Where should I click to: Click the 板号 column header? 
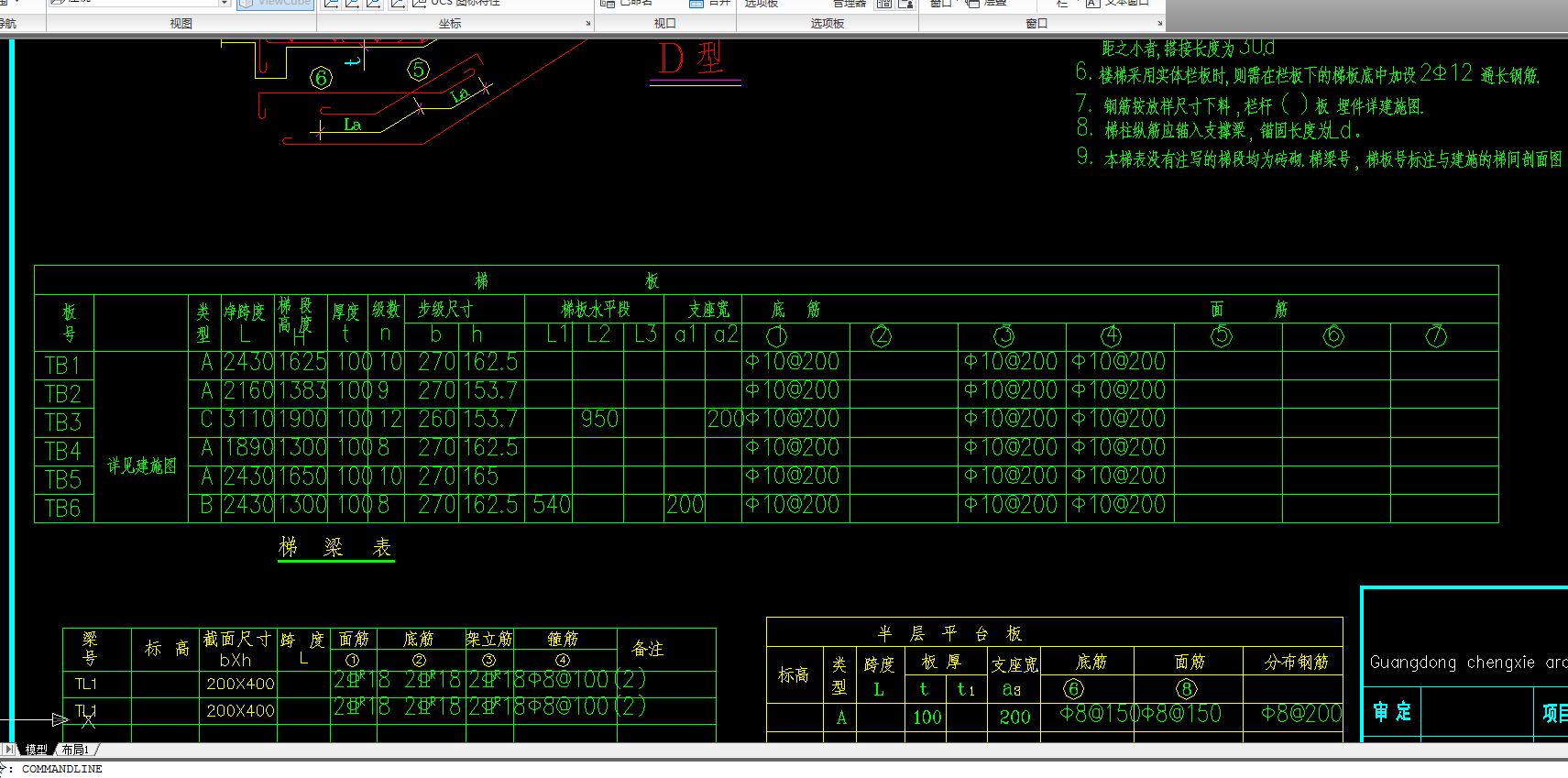pos(68,323)
